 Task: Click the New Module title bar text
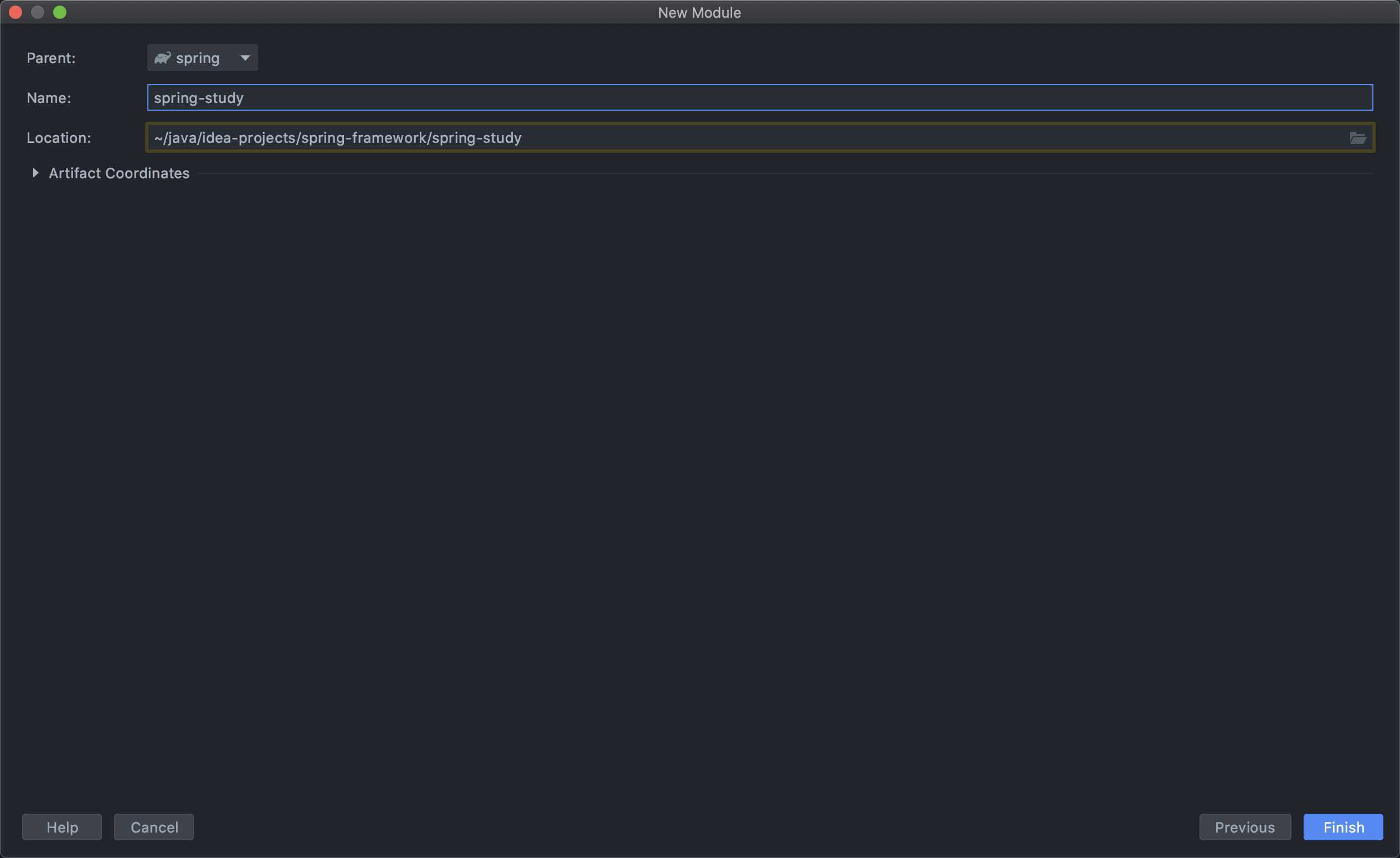pyautogui.click(x=699, y=13)
